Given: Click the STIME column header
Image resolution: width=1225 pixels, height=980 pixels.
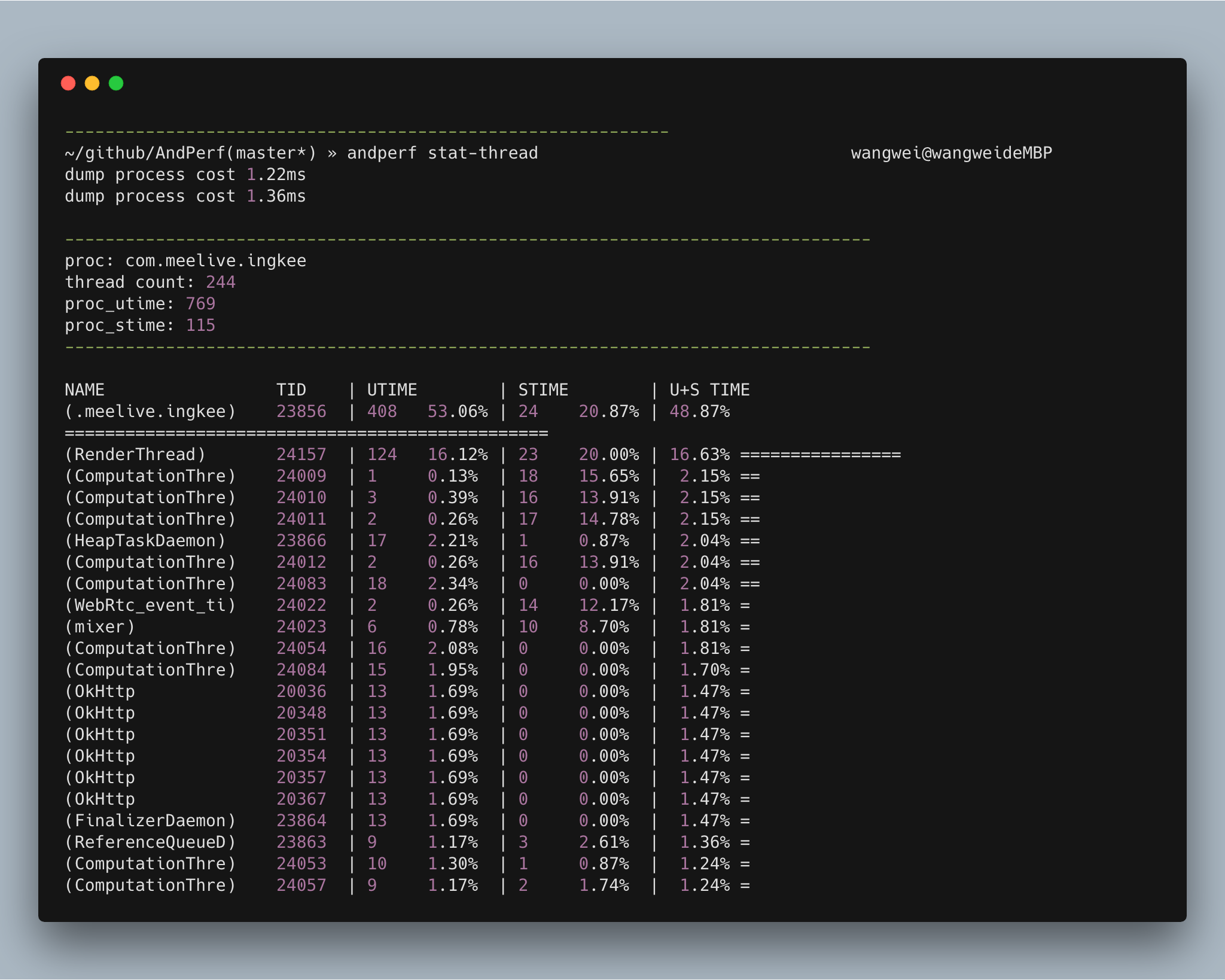Looking at the screenshot, I should pos(543,390).
